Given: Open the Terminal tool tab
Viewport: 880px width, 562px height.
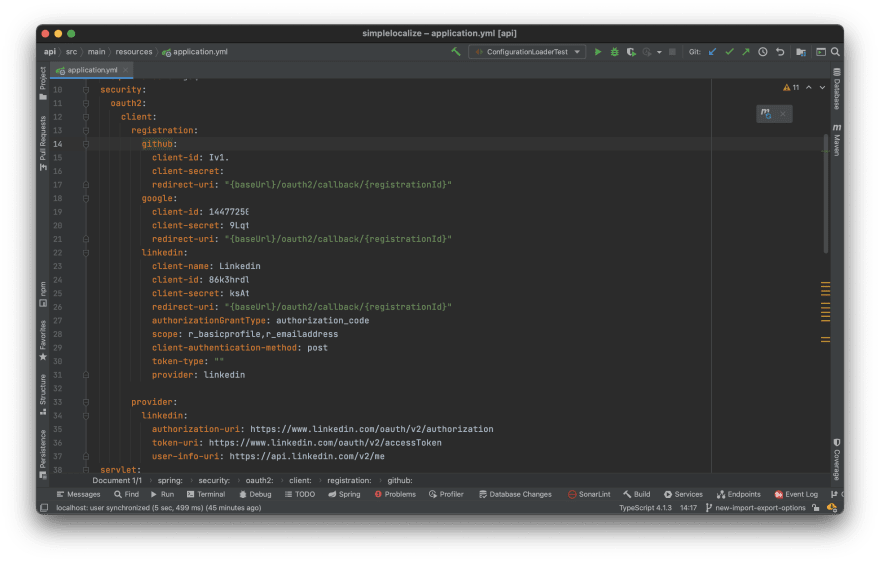Looking at the screenshot, I should pyautogui.click(x=206, y=495).
